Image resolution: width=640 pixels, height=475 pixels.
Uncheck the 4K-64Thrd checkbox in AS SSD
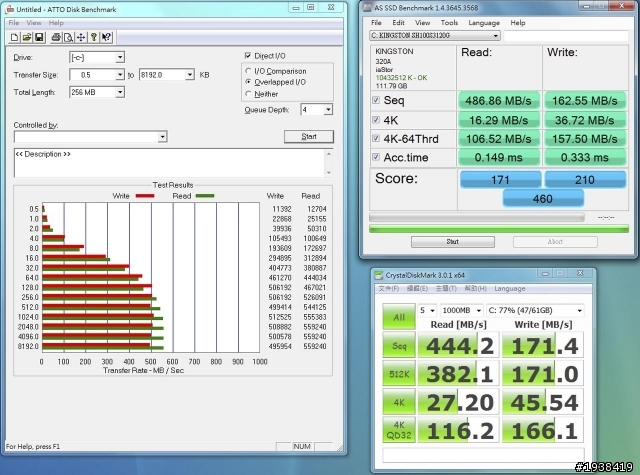376,138
